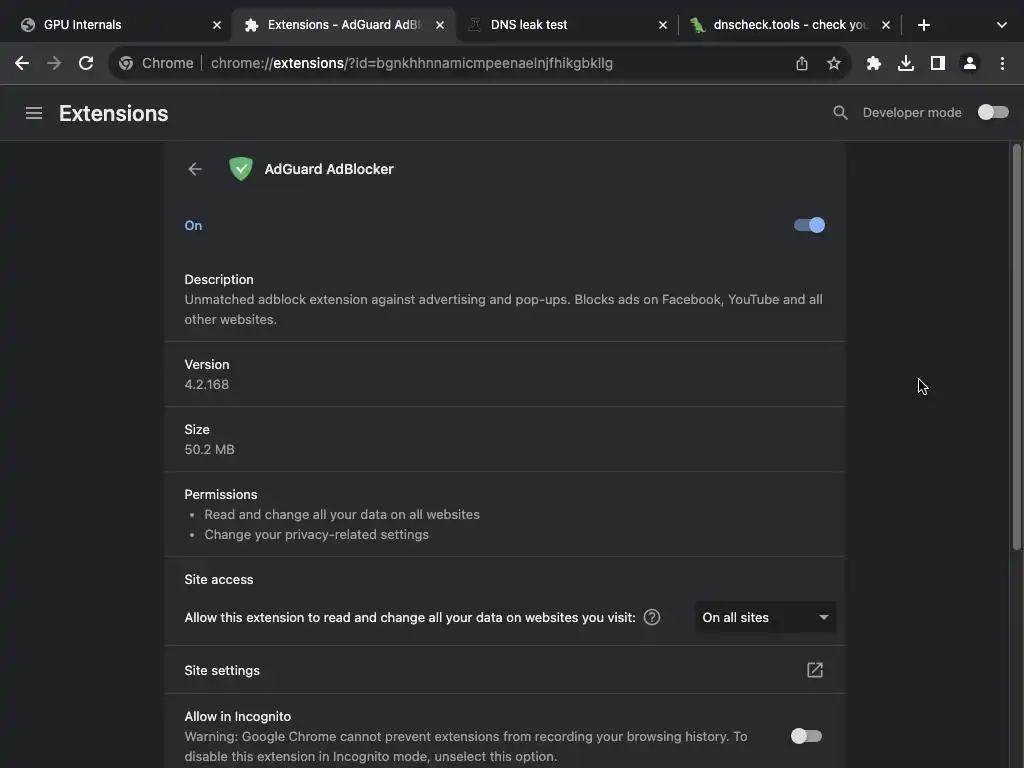Click the search extensions magnifier icon

pyautogui.click(x=840, y=113)
